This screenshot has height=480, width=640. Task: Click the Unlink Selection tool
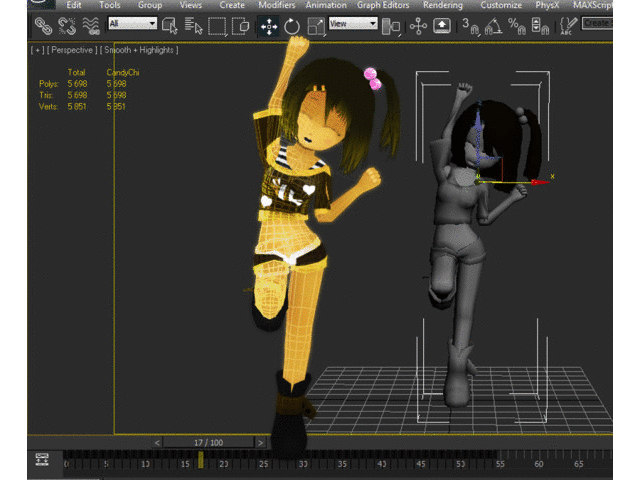(67, 27)
